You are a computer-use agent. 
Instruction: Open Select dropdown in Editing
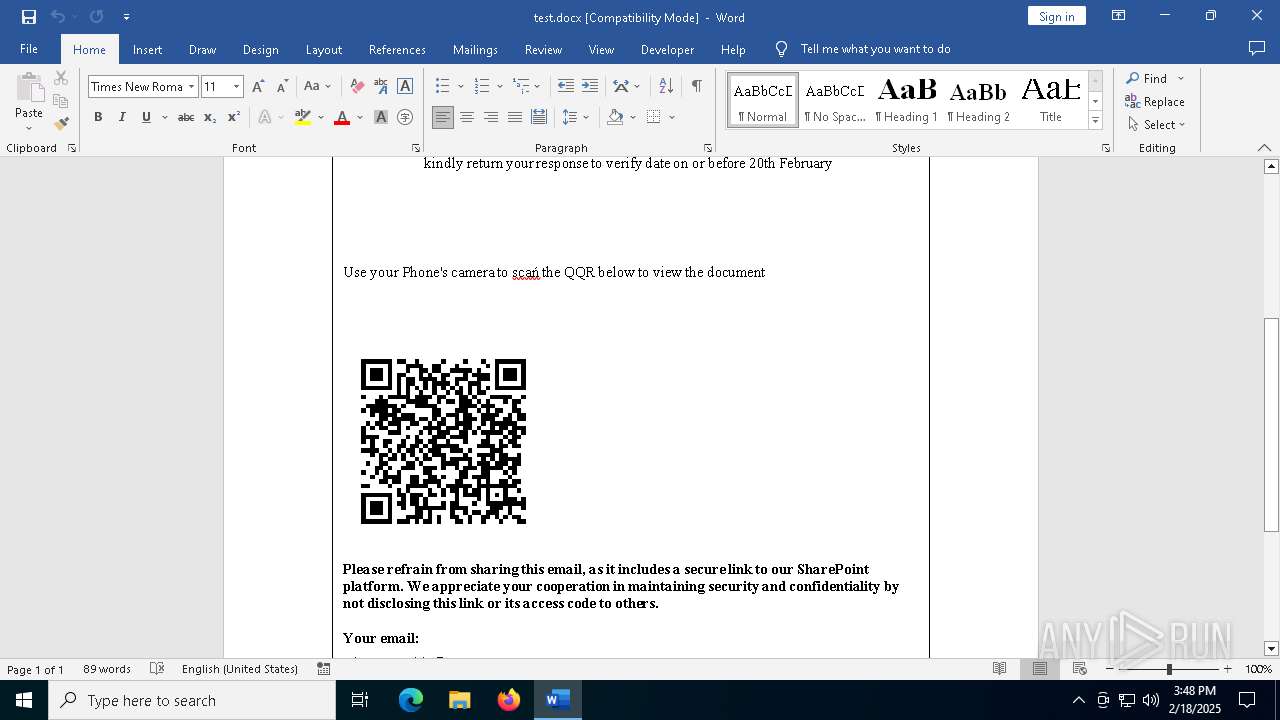point(1156,125)
